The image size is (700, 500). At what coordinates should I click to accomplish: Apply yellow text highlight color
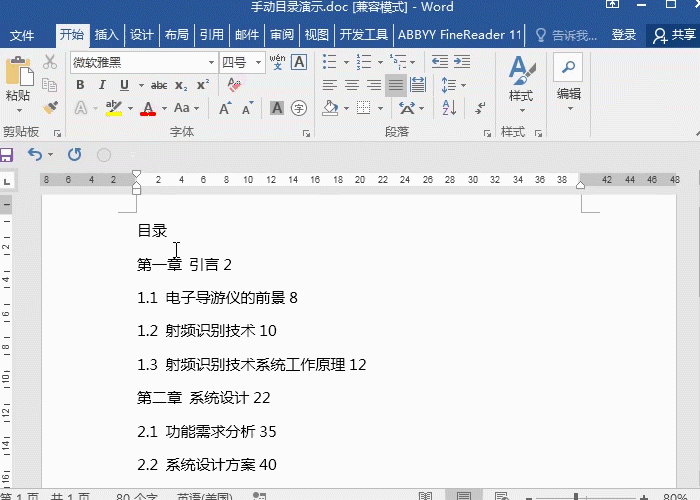114,108
